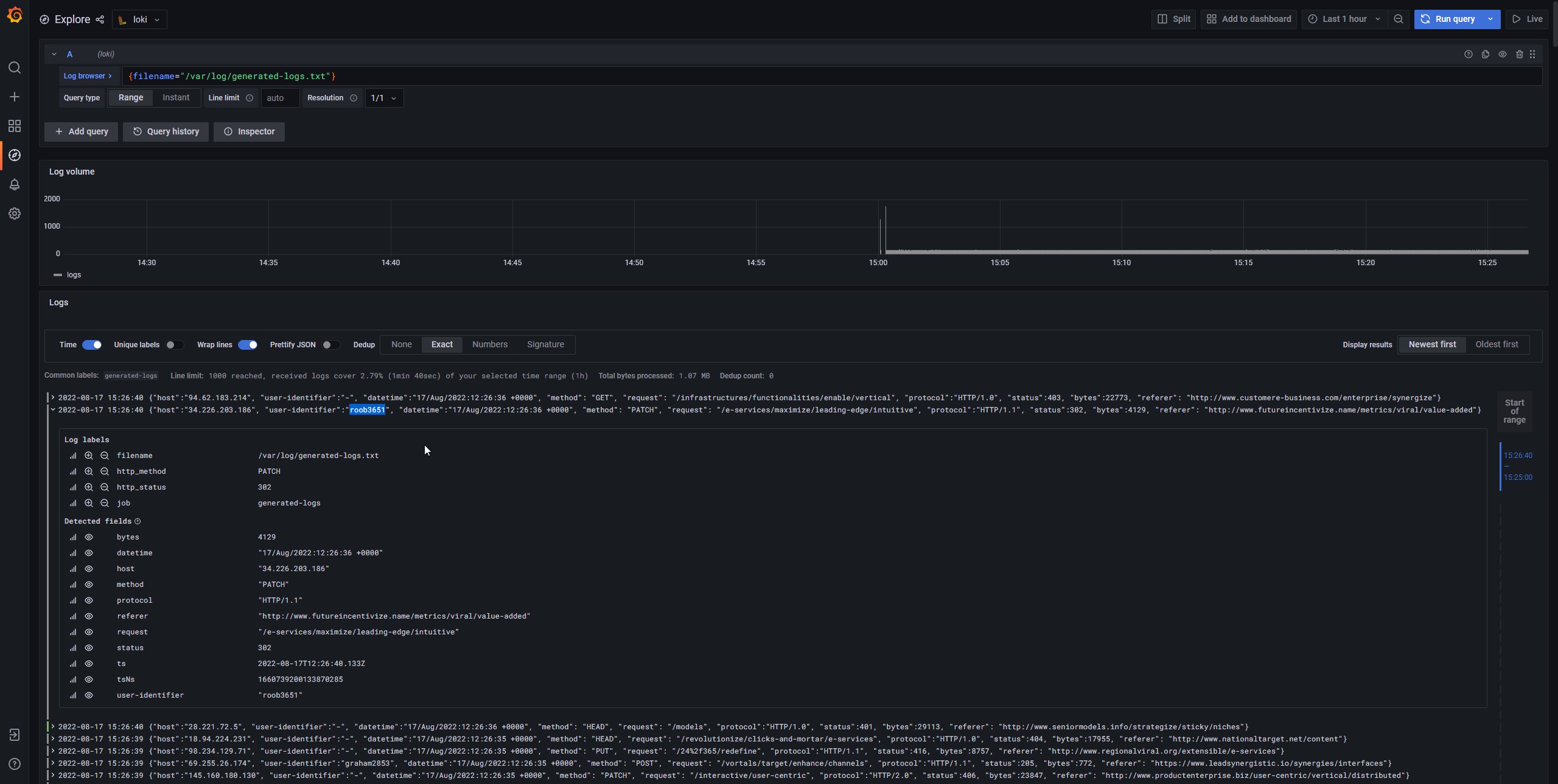Screen dimensions: 1558x784
Task: Select the Signature dedup option
Action: coord(545,344)
